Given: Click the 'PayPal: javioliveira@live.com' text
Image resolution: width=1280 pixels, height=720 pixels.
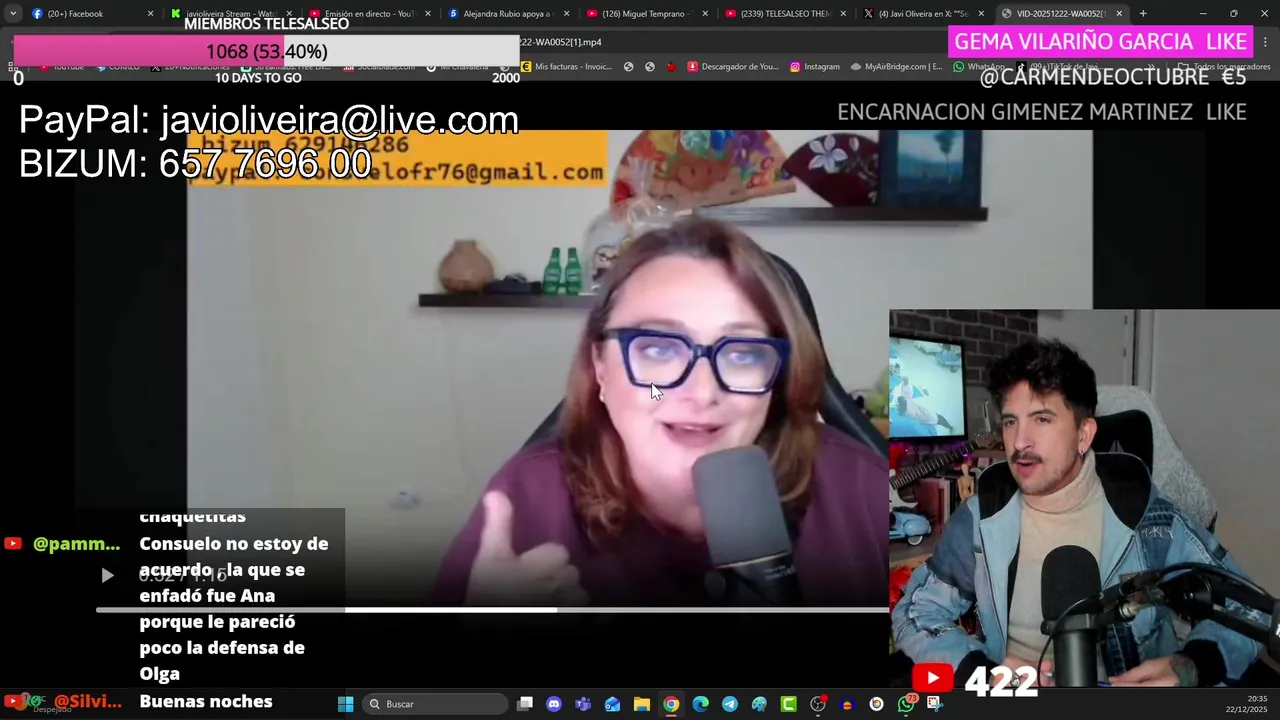Looking at the screenshot, I should point(268,120).
